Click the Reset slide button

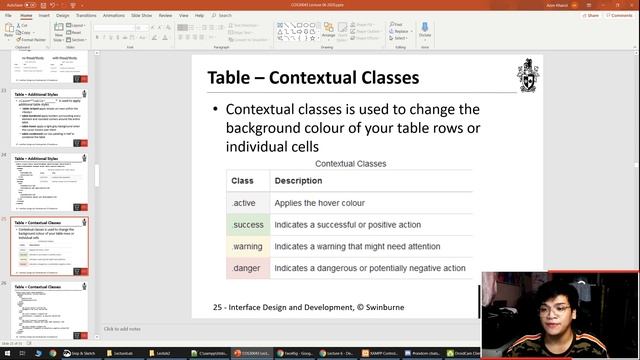(74, 32)
